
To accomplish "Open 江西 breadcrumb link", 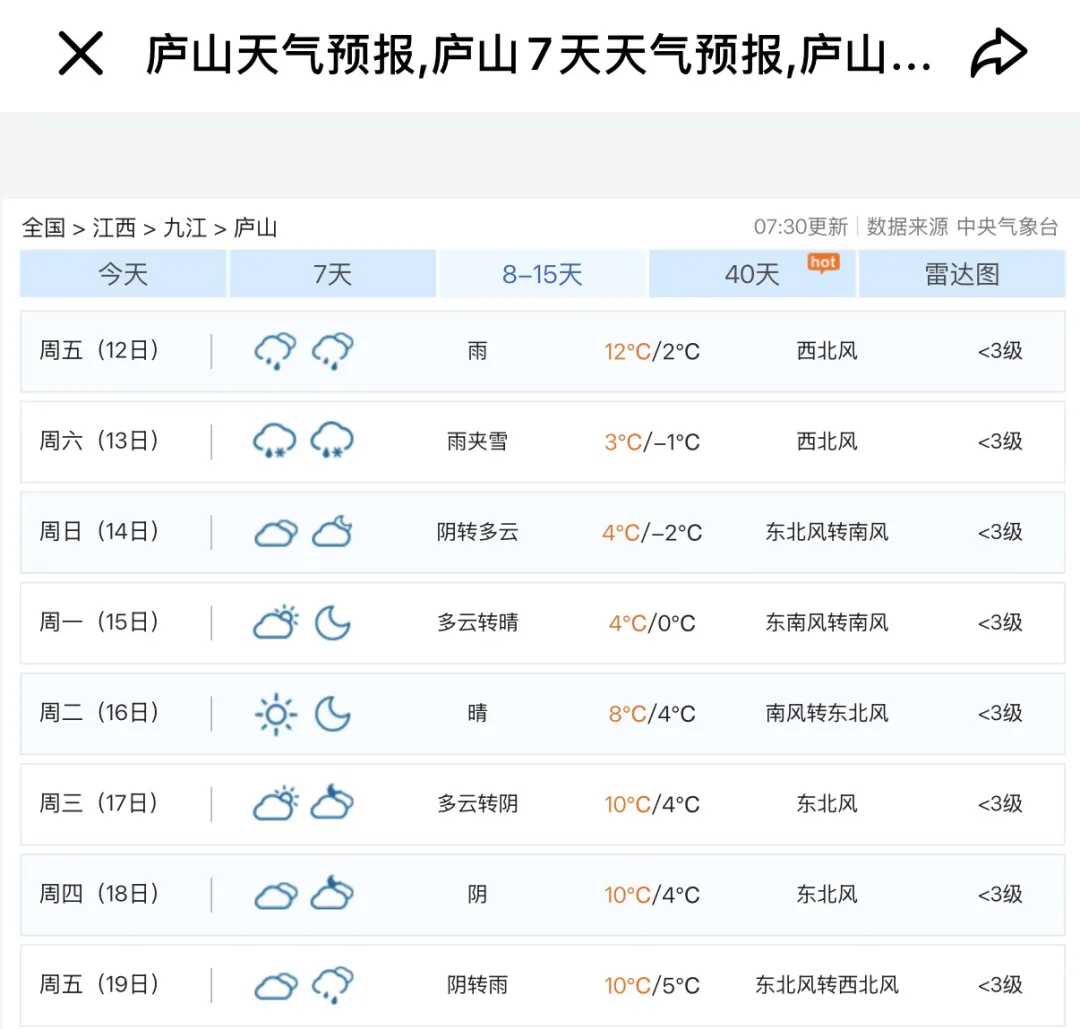I will pos(114,228).
